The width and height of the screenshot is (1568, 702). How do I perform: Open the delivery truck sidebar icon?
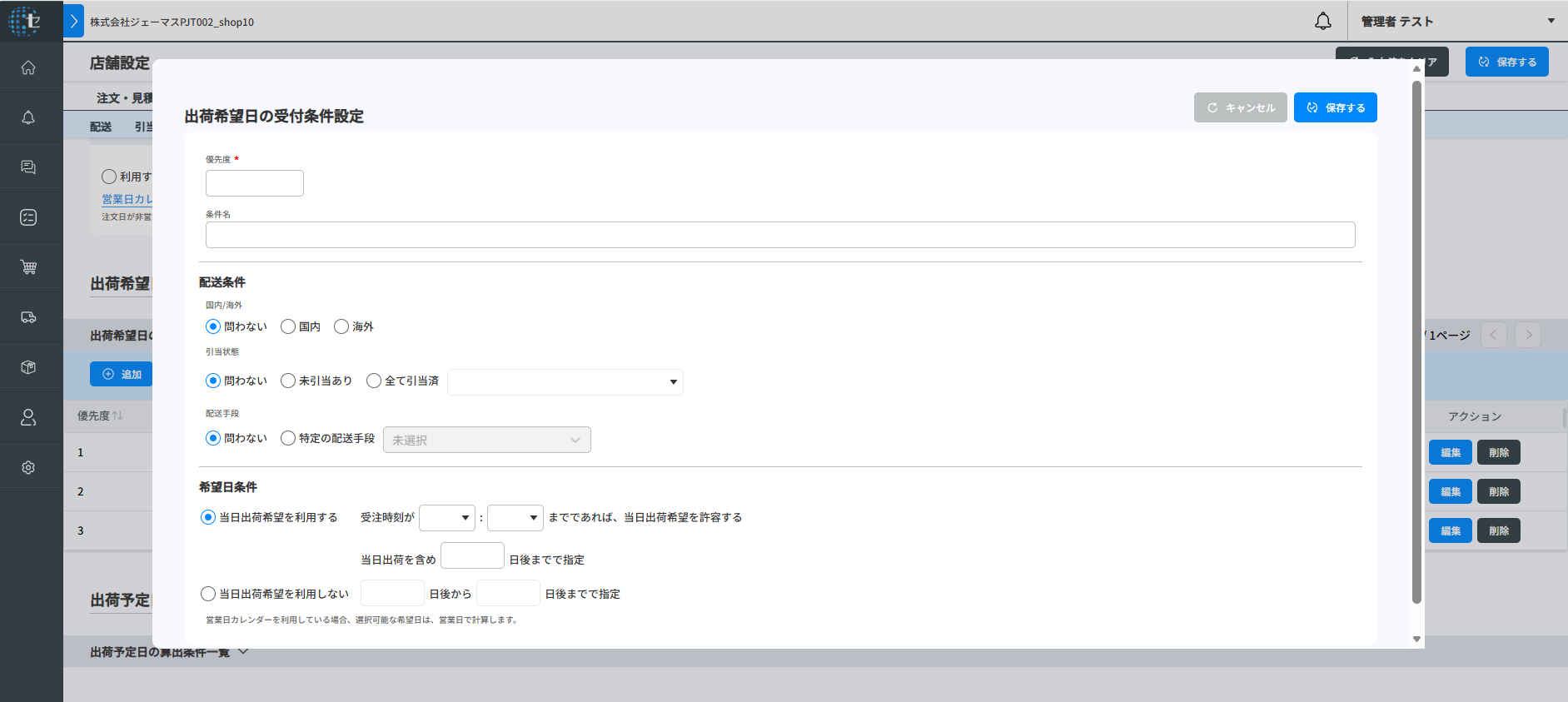coord(28,317)
